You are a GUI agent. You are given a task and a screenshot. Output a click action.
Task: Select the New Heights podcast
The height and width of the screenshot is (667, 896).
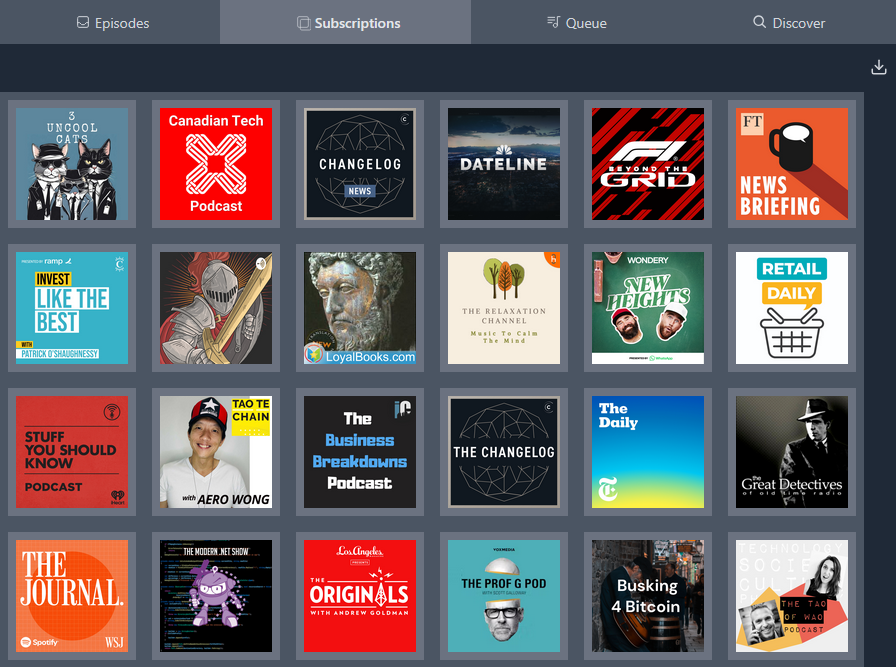(x=648, y=308)
